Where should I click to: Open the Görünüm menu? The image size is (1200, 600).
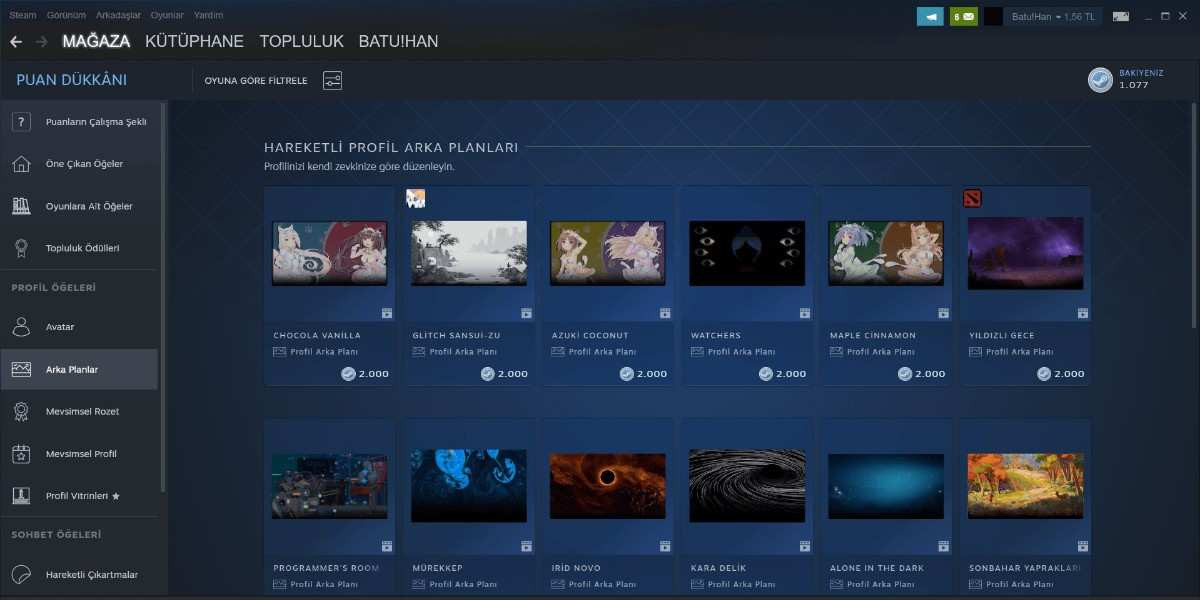(66, 15)
